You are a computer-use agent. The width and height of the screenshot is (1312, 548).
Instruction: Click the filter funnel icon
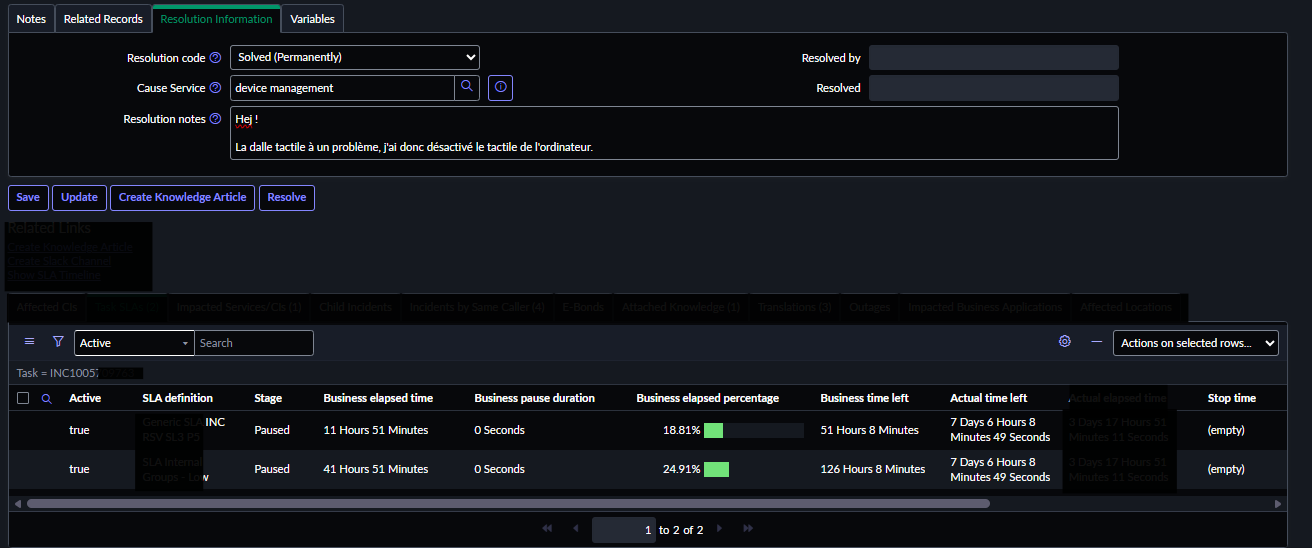click(58, 342)
